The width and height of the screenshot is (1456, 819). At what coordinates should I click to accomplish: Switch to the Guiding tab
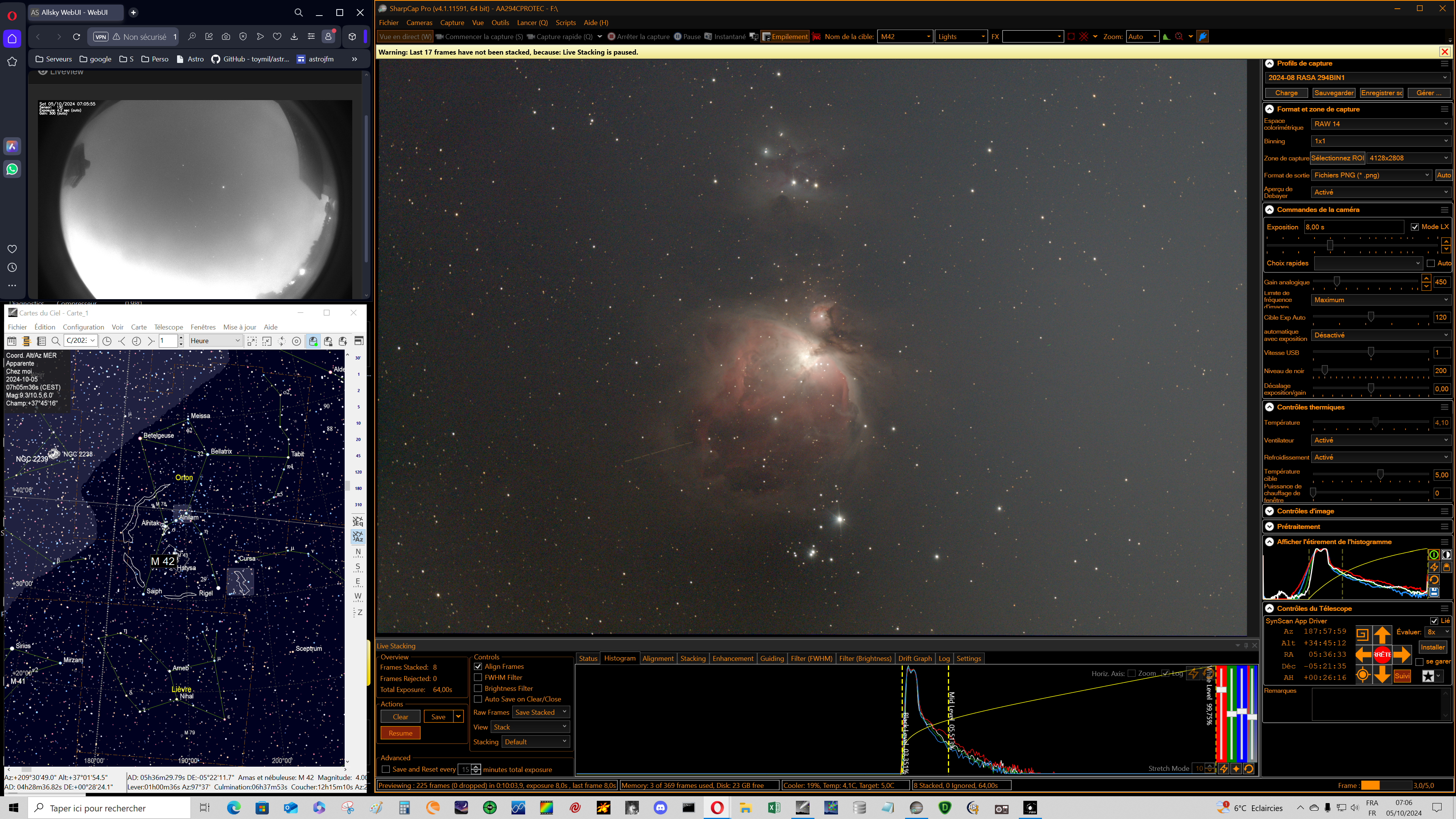pyautogui.click(x=772, y=659)
